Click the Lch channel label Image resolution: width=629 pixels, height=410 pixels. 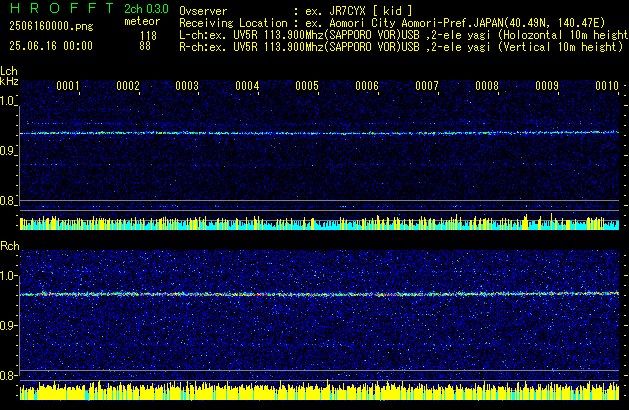pyautogui.click(x=9, y=71)
